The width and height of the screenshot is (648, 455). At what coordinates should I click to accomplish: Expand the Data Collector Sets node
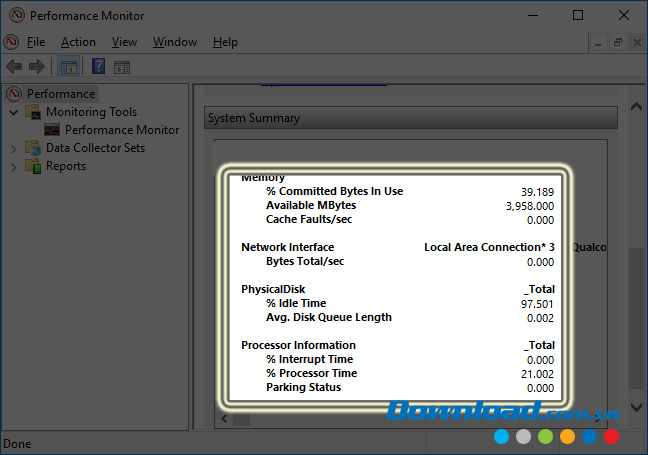[x=13, y=148]
